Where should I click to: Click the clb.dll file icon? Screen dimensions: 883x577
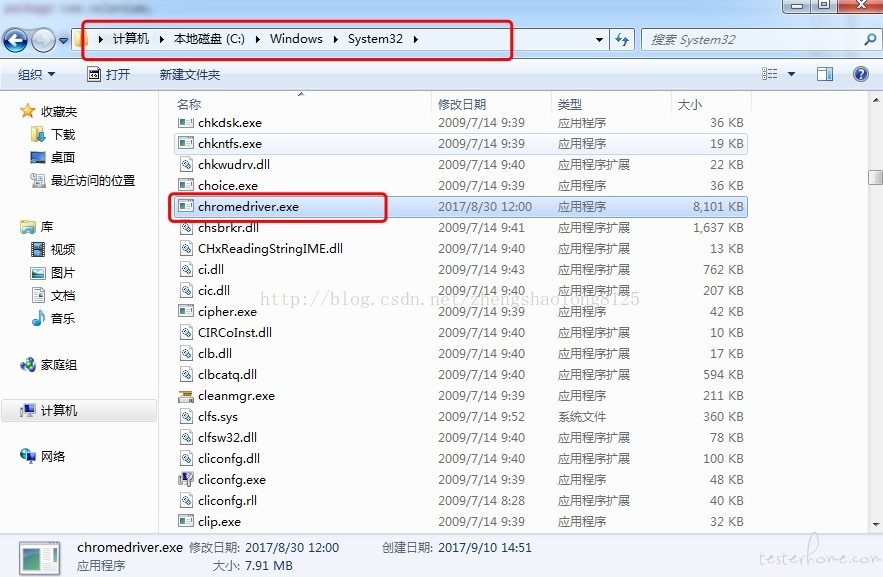click(x=186, y=354)
